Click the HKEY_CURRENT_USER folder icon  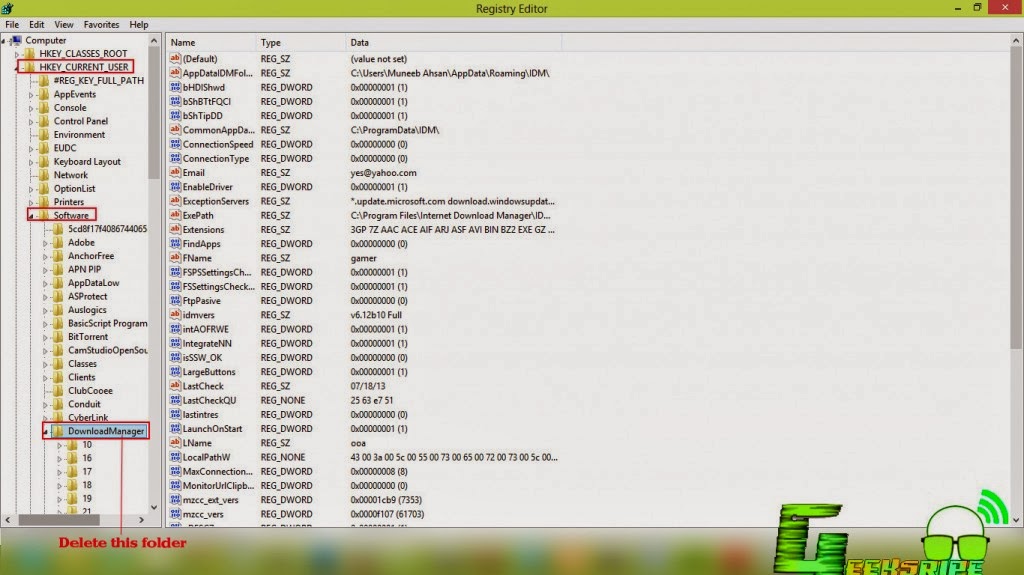click(x=30, y=67)
